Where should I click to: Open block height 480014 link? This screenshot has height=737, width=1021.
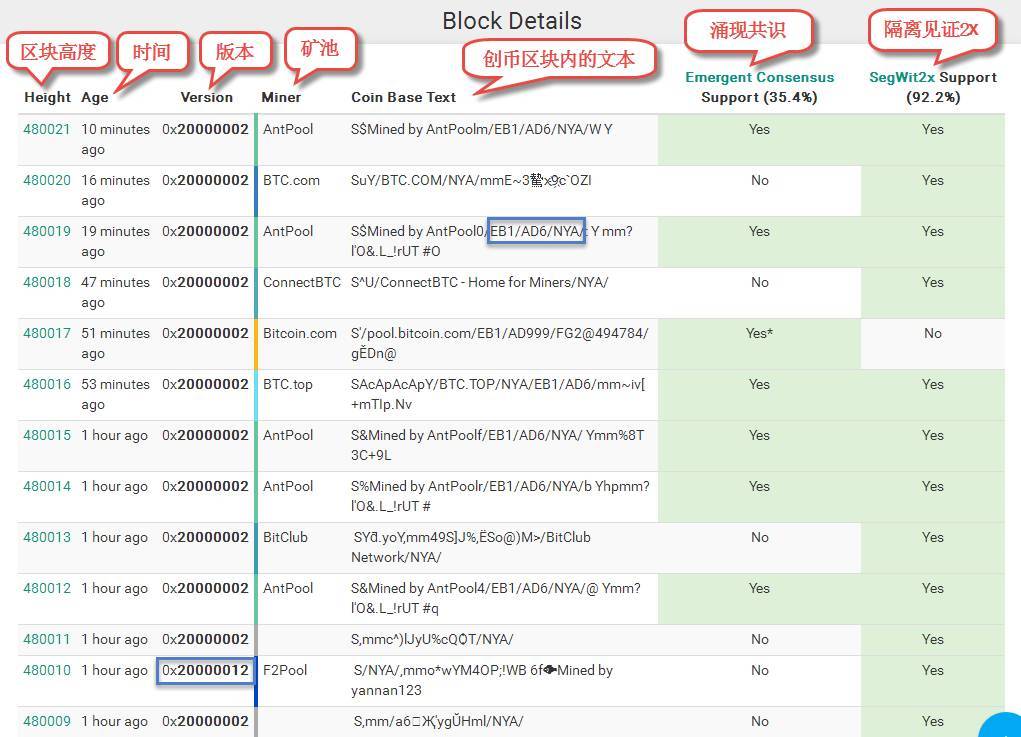tap(47, 486)
